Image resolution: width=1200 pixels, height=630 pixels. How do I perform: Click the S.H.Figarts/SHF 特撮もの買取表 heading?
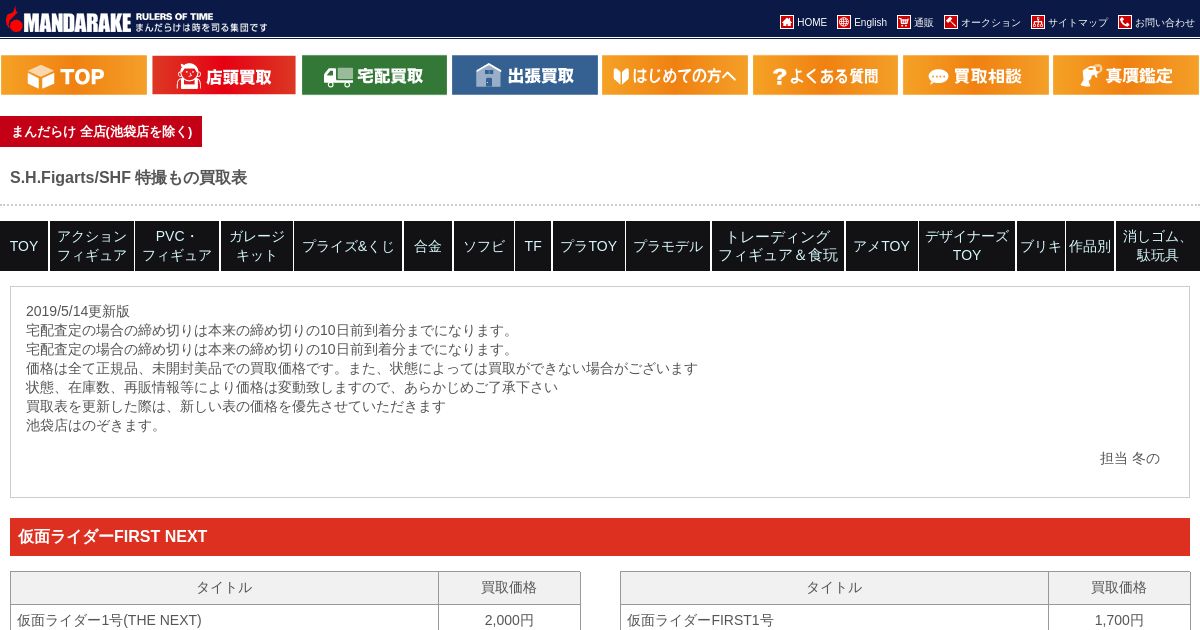tap(128, 178)
